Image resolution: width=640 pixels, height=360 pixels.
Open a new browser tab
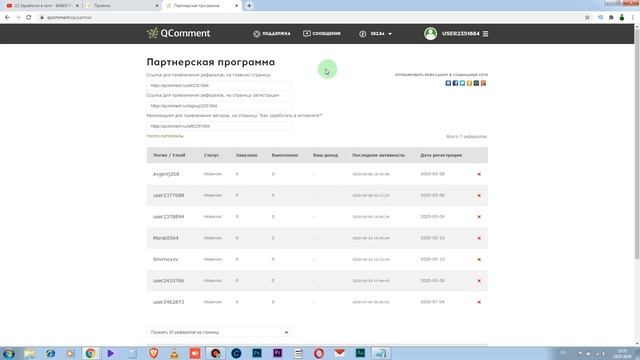click(249, 6)
